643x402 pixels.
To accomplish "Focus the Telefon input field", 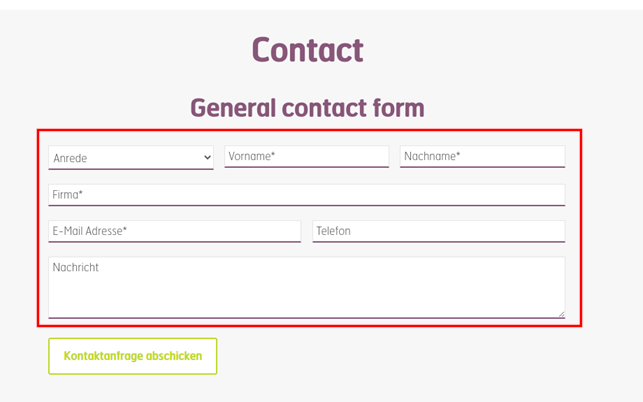I will point(438,231).
